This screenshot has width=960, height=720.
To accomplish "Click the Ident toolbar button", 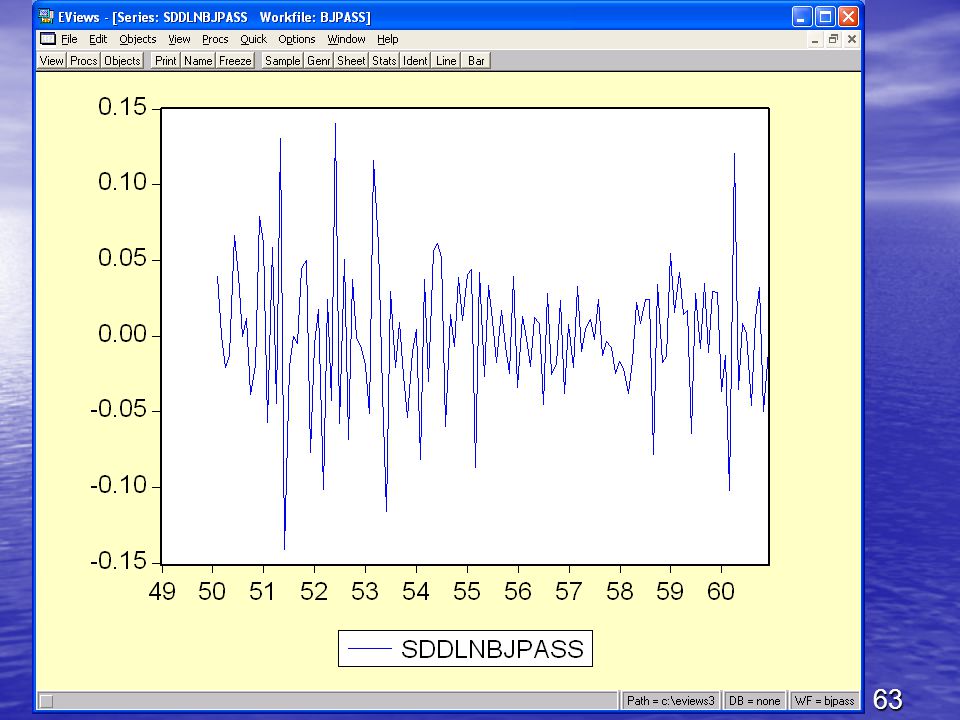I will [x=415, y=61].
